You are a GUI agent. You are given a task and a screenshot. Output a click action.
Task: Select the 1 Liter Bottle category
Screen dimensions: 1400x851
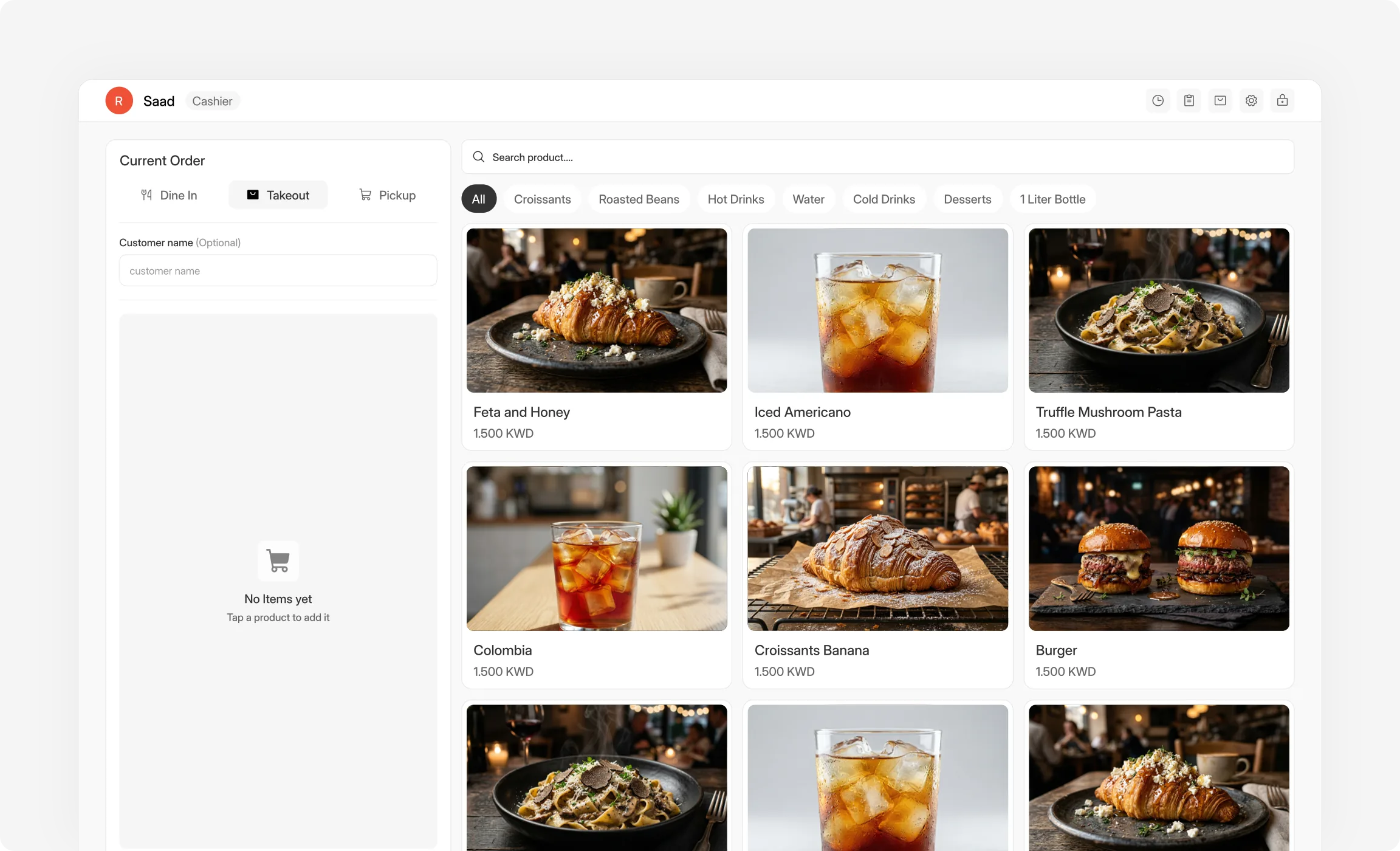coord(1052,199)
